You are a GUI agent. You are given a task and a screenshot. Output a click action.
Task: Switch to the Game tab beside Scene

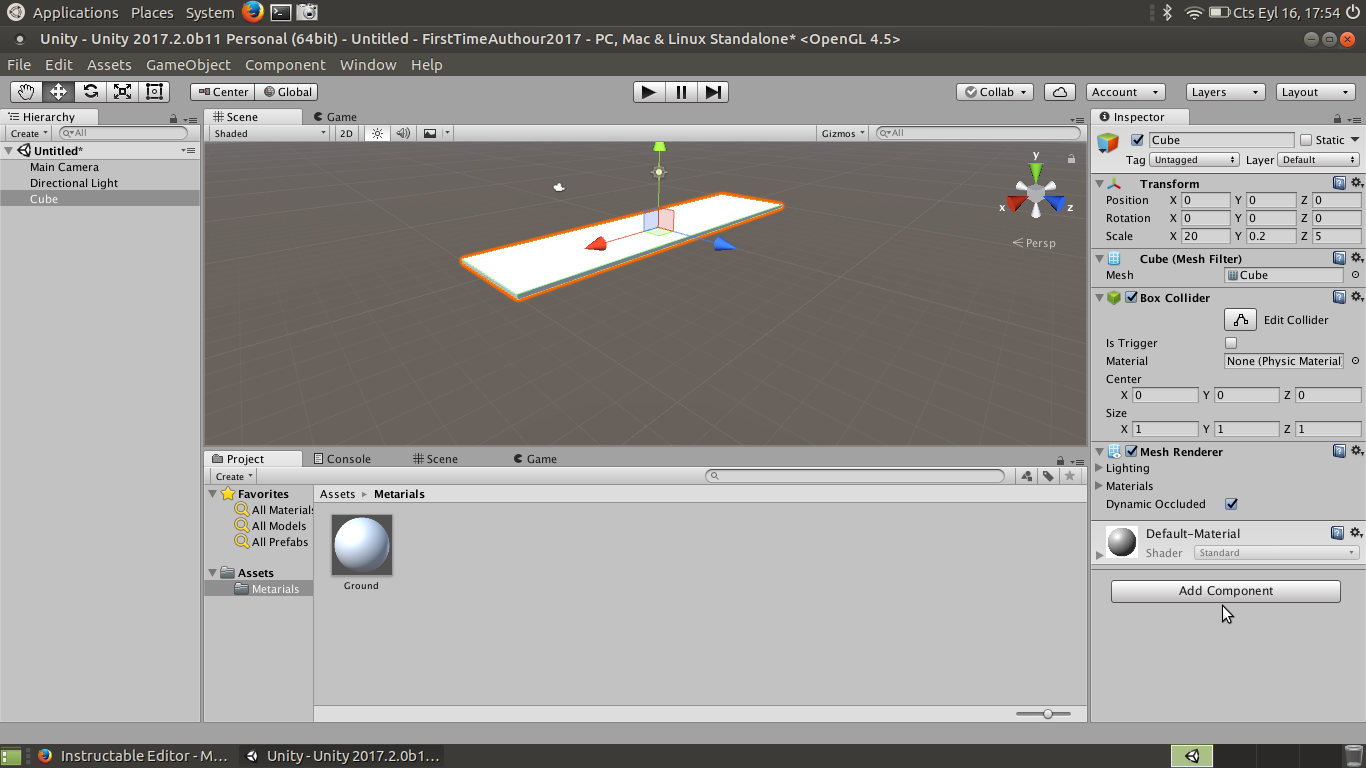point(335,117)
